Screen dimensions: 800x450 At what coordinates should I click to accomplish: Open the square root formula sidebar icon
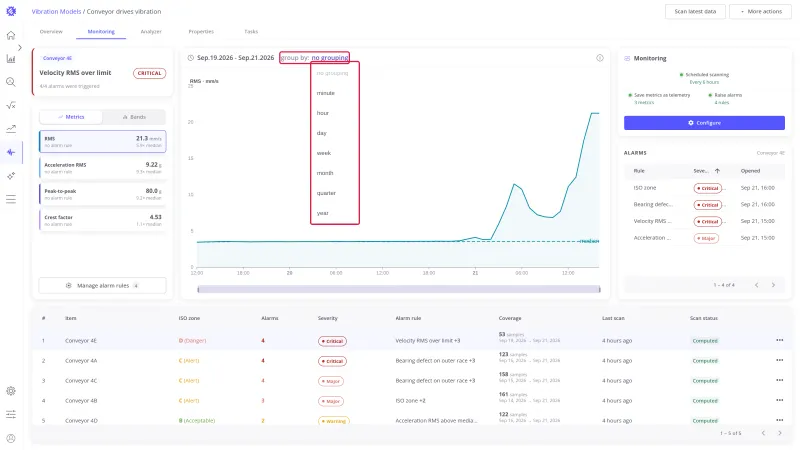[11, 105]
